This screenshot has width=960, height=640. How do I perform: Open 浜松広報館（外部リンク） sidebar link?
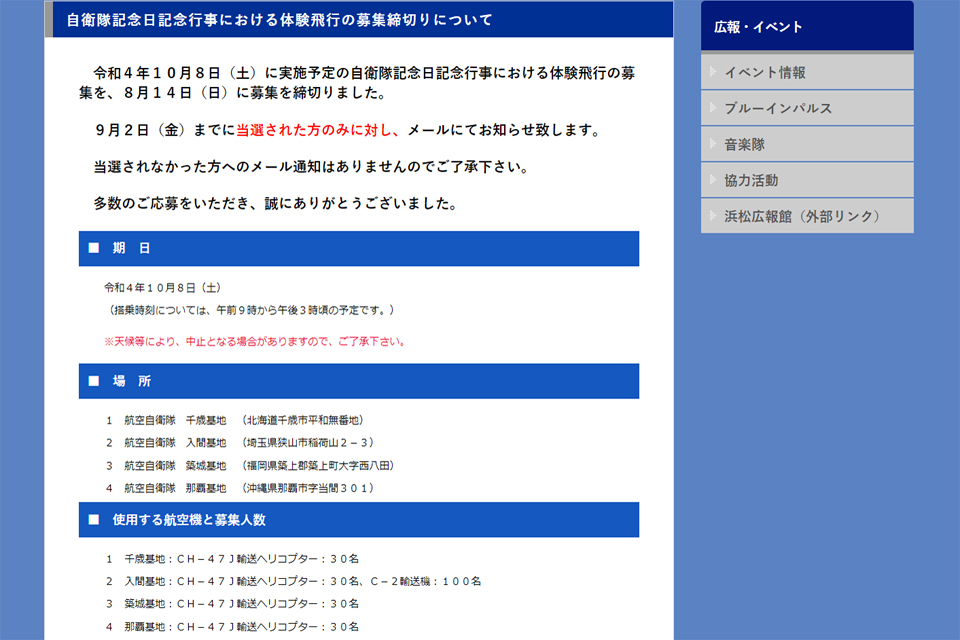807,216
